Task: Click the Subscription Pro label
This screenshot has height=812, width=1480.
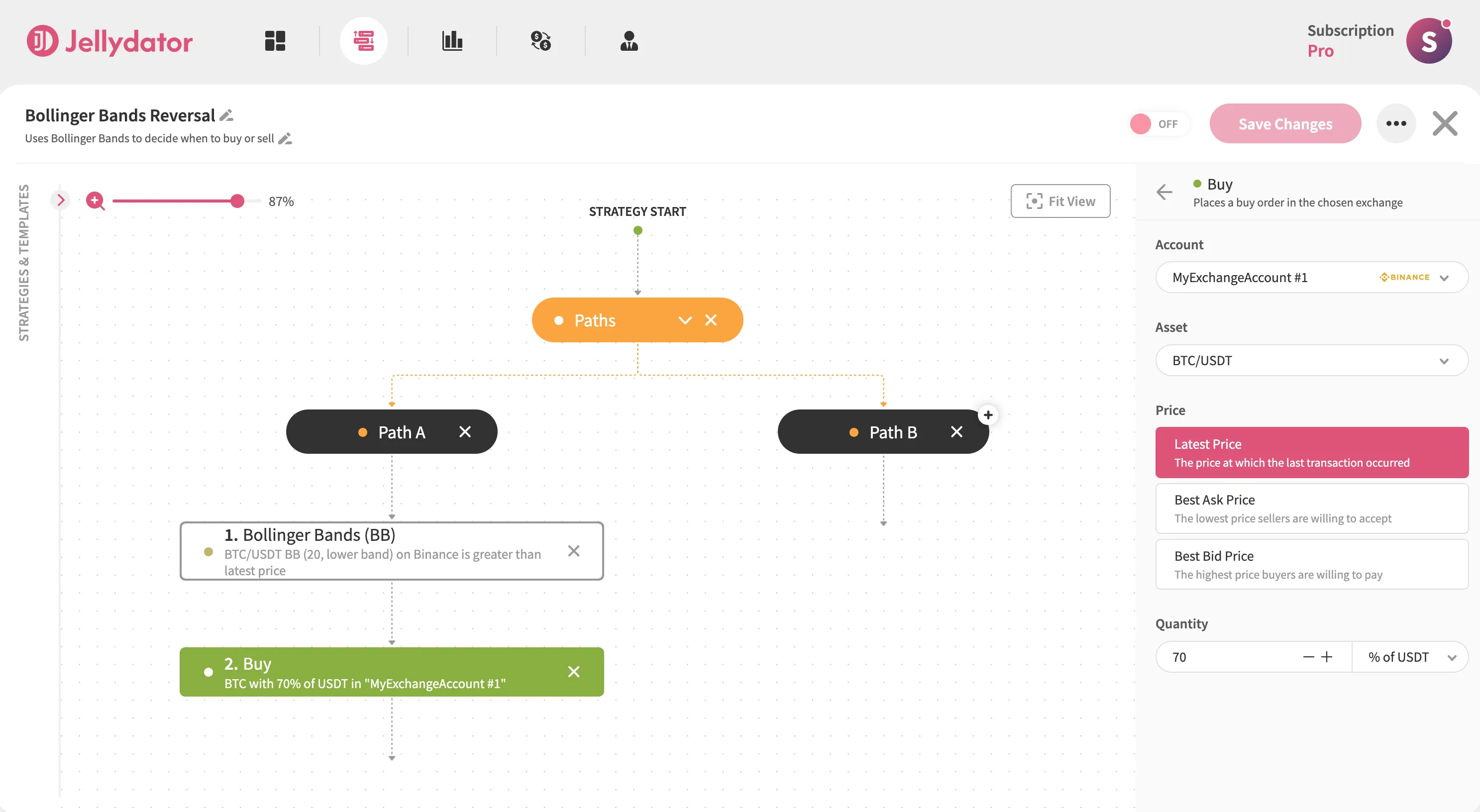Action: 1350,41
